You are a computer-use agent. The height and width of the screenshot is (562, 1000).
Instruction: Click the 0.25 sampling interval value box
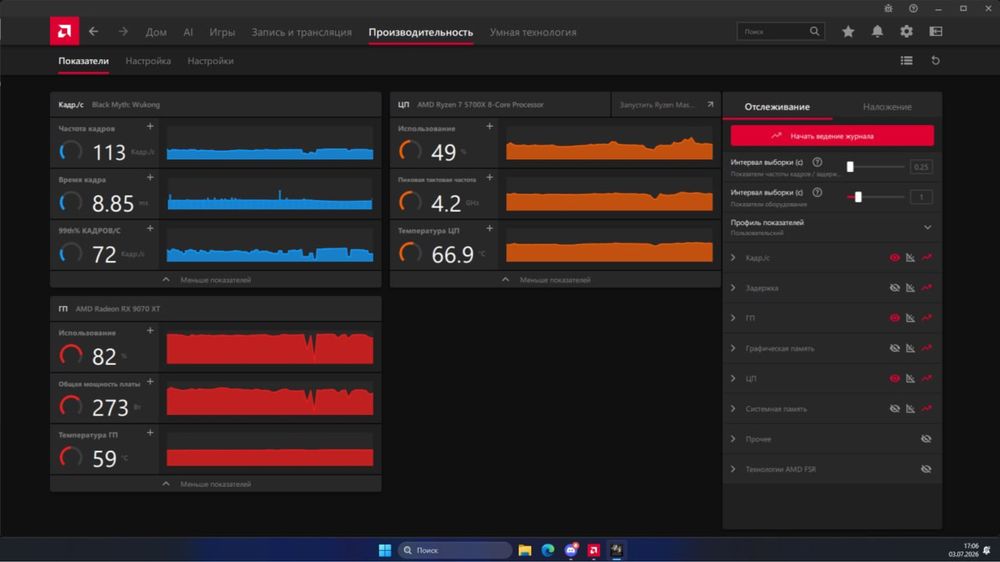[921, 166]
